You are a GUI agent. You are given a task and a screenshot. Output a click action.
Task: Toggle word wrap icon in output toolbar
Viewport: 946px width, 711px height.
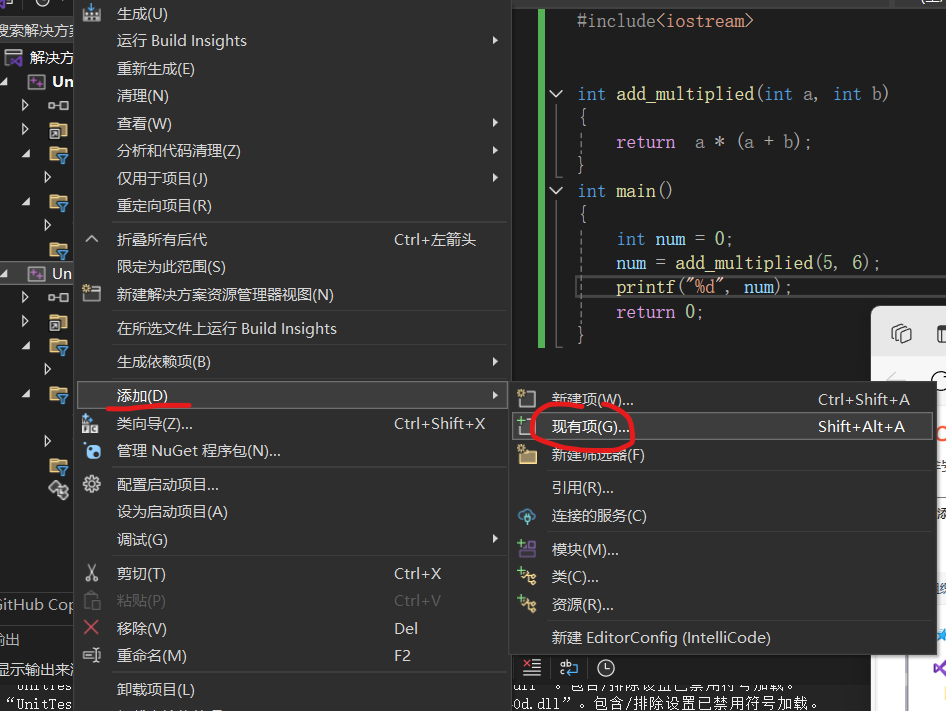(569, 668)
